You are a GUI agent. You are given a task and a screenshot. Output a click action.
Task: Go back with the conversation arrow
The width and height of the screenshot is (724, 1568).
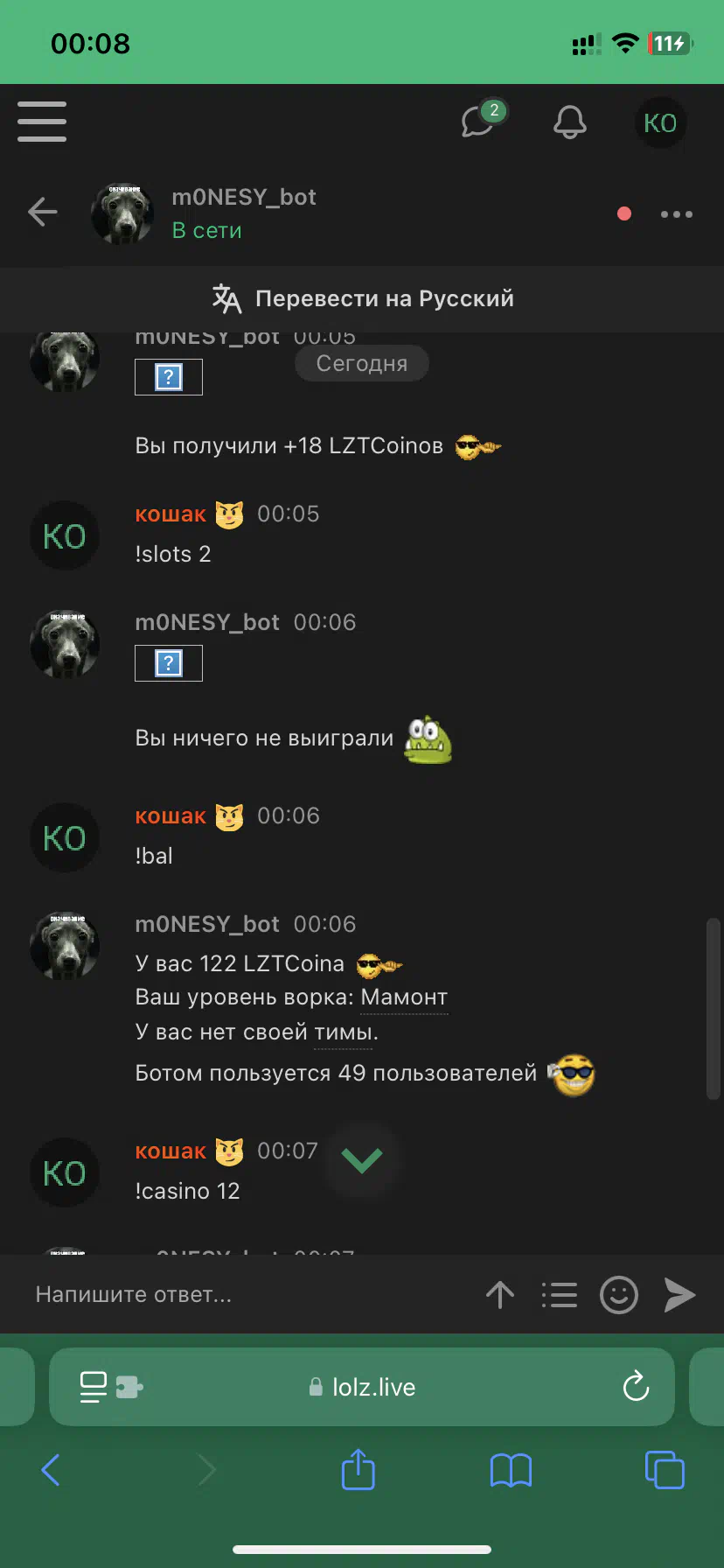[42, 212]
